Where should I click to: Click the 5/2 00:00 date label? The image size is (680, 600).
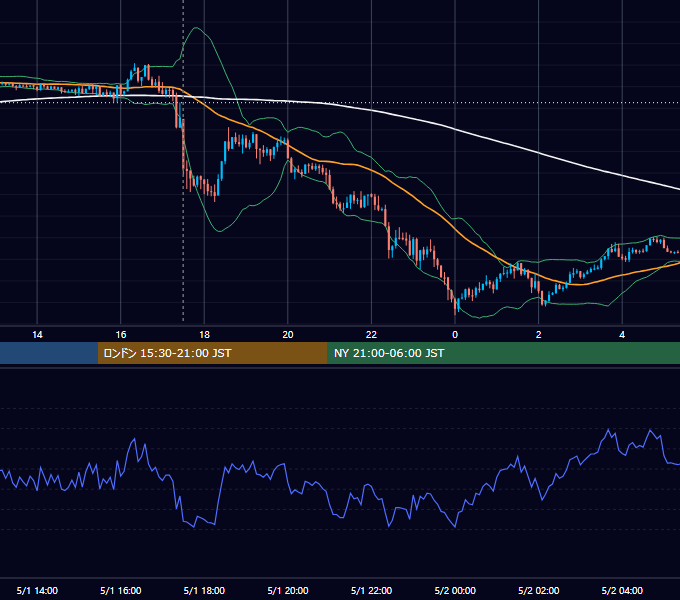[x=455, y=590]
